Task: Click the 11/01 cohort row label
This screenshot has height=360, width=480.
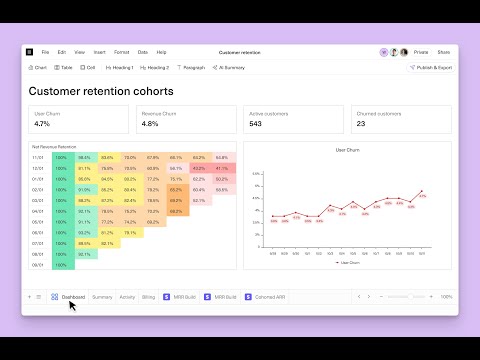Action: (38, 158)
